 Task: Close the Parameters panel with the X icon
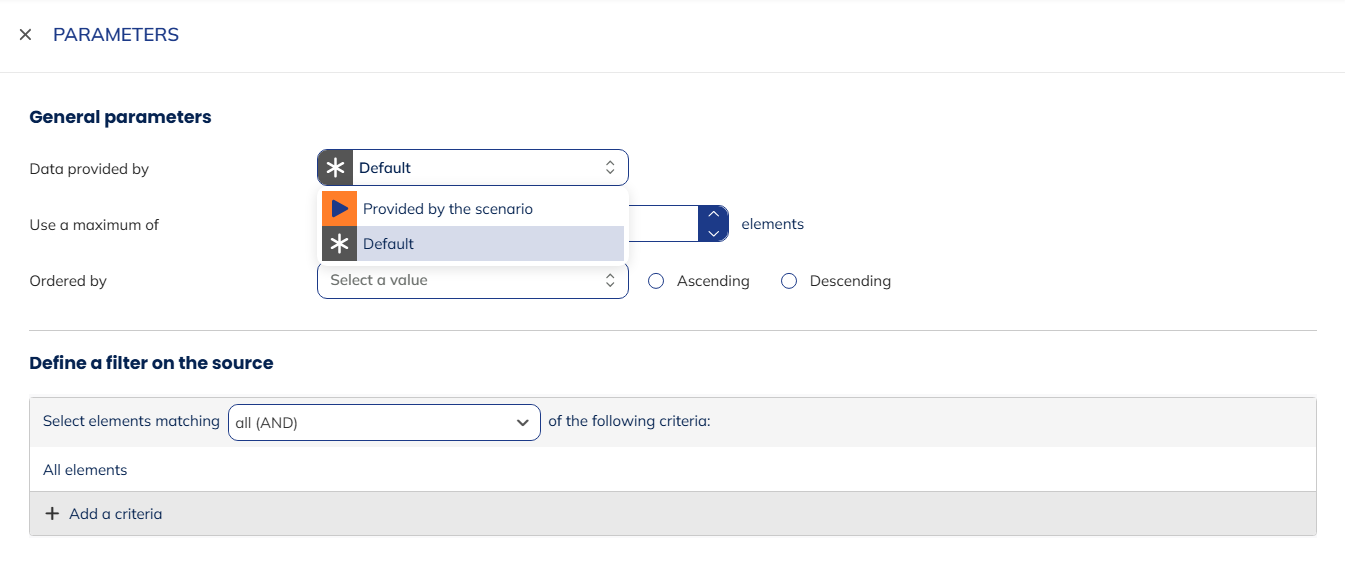tap(25, 35)
